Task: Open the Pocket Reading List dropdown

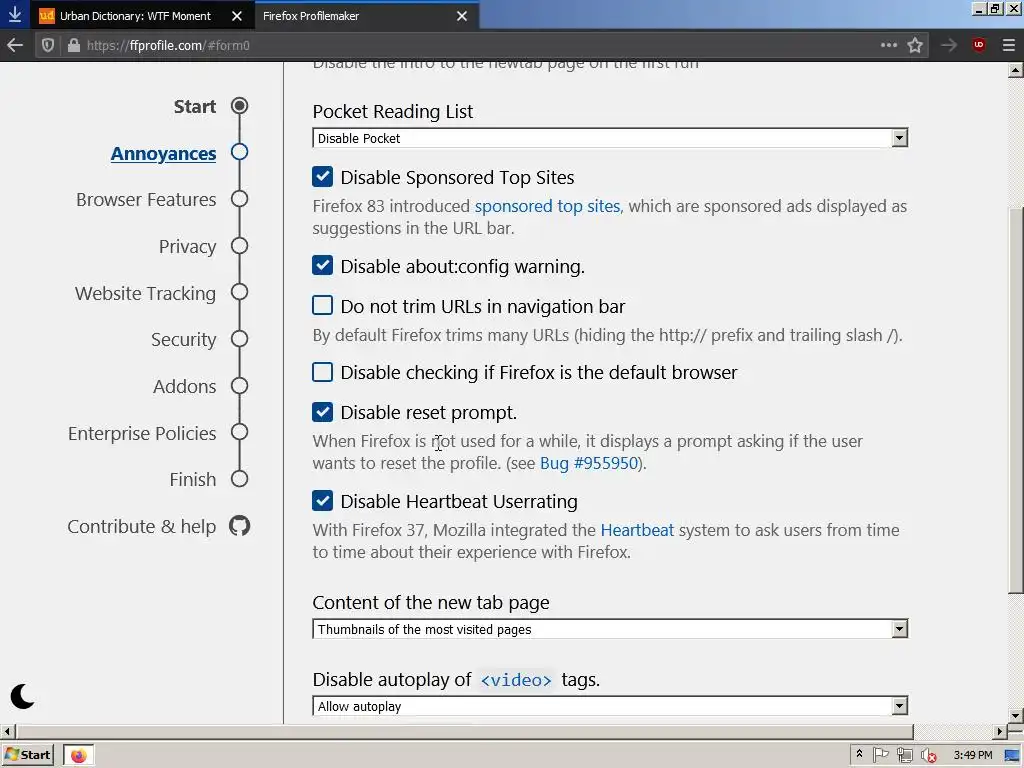Action: (x=610, y=138)
